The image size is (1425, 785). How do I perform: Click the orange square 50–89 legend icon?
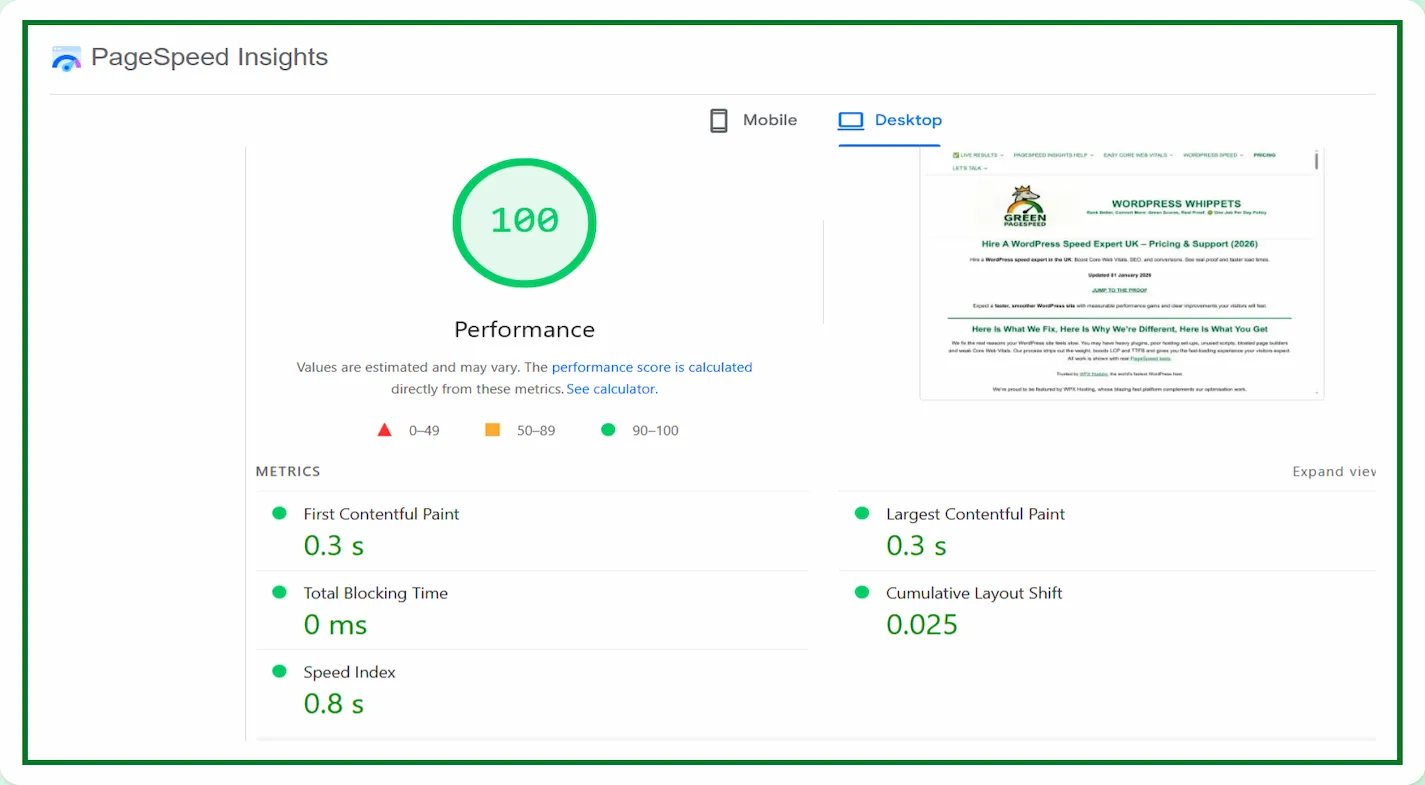(x=492, y=430)
